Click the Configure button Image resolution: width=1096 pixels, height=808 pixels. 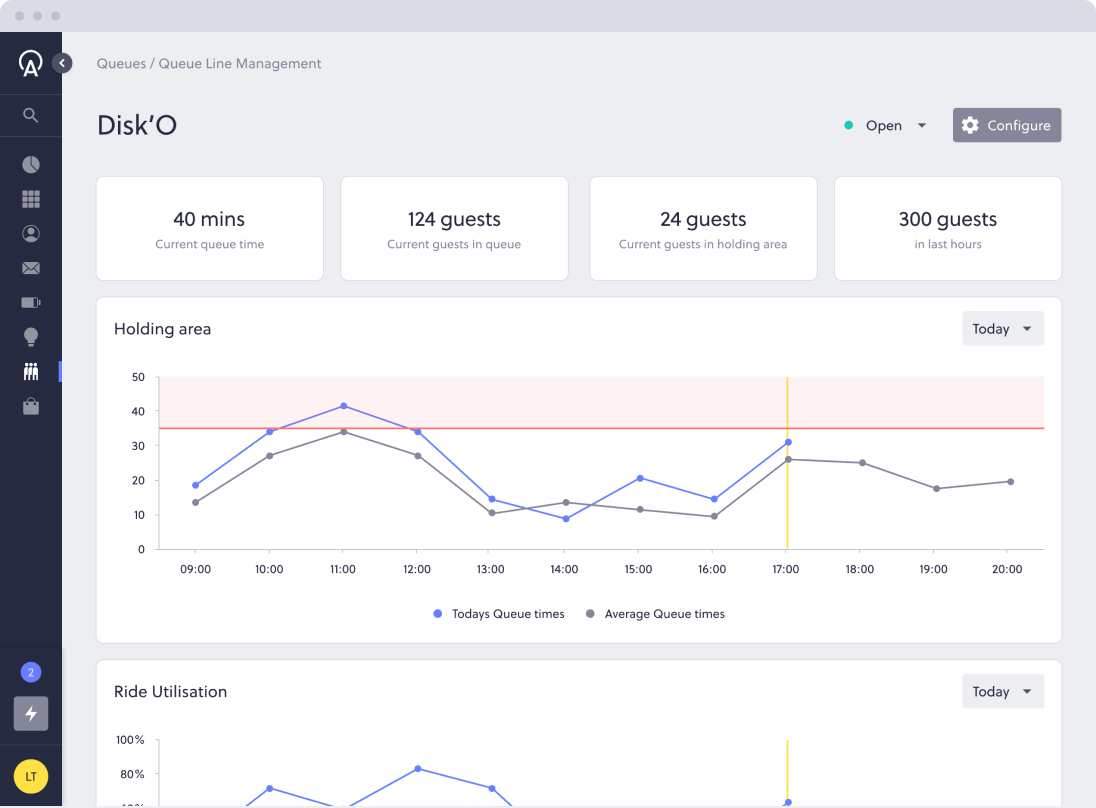(1007, 125)
